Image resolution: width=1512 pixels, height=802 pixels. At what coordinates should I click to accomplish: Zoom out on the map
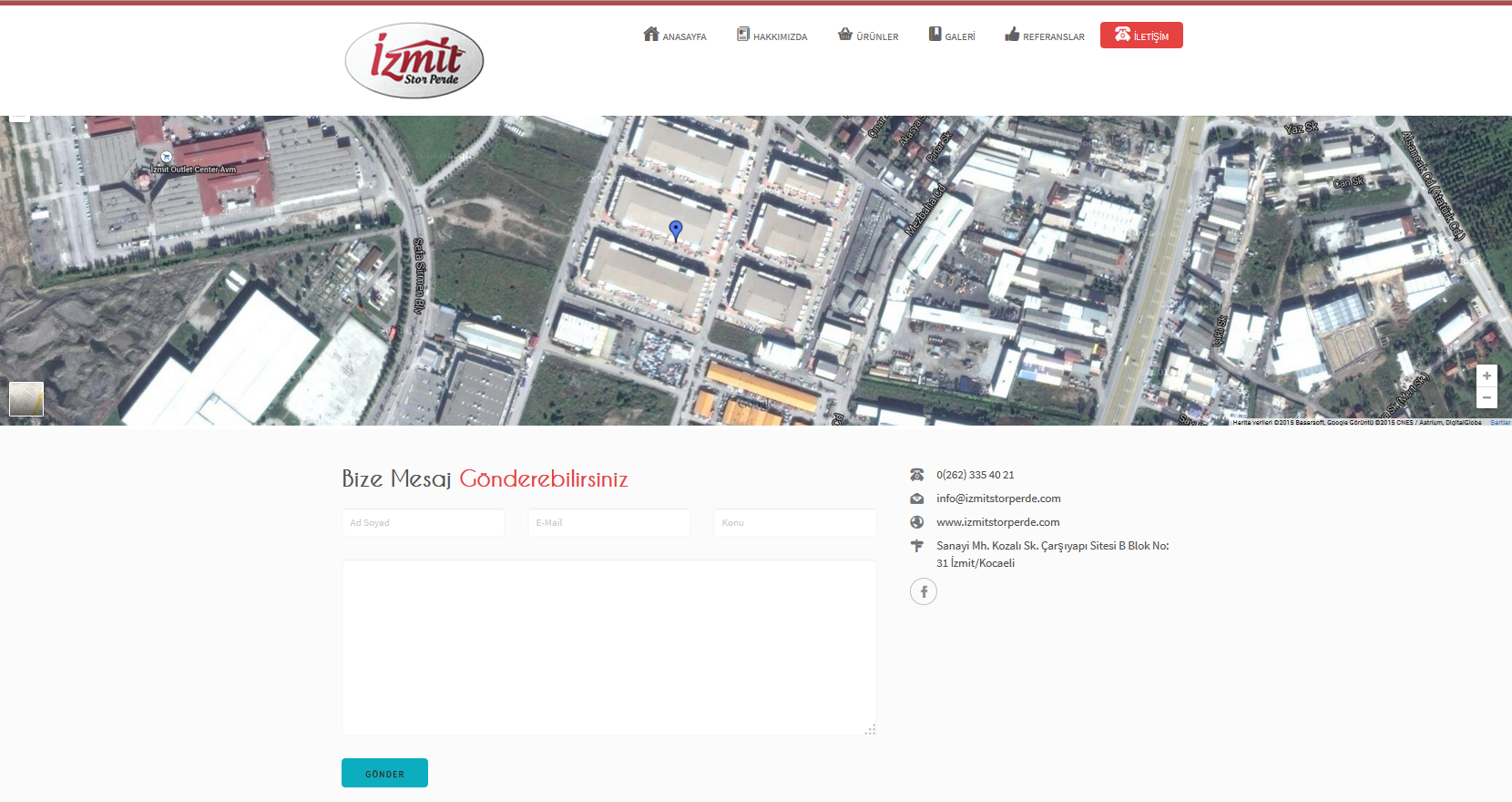1486,397
